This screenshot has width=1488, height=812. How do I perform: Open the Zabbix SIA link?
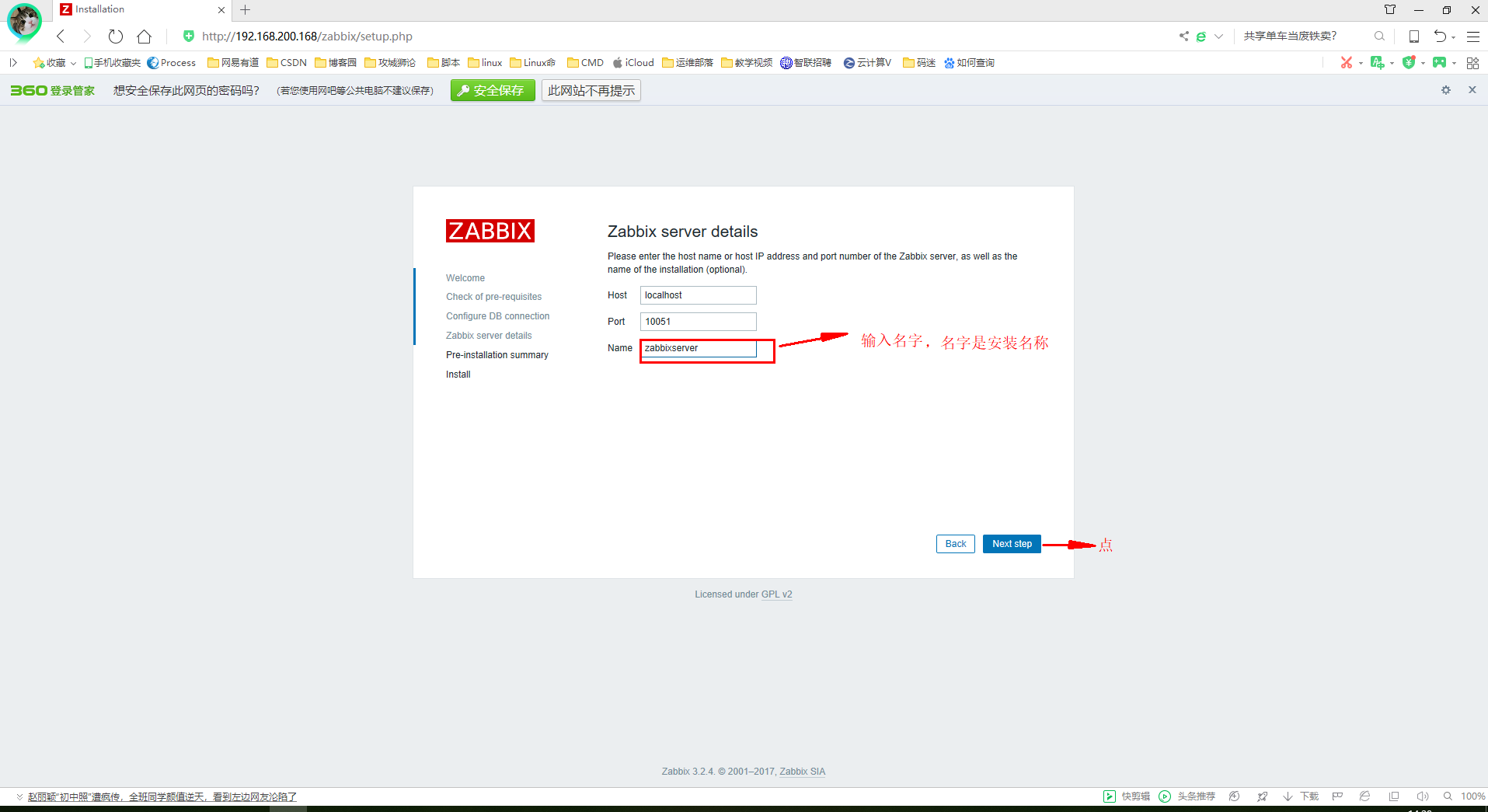803,772
